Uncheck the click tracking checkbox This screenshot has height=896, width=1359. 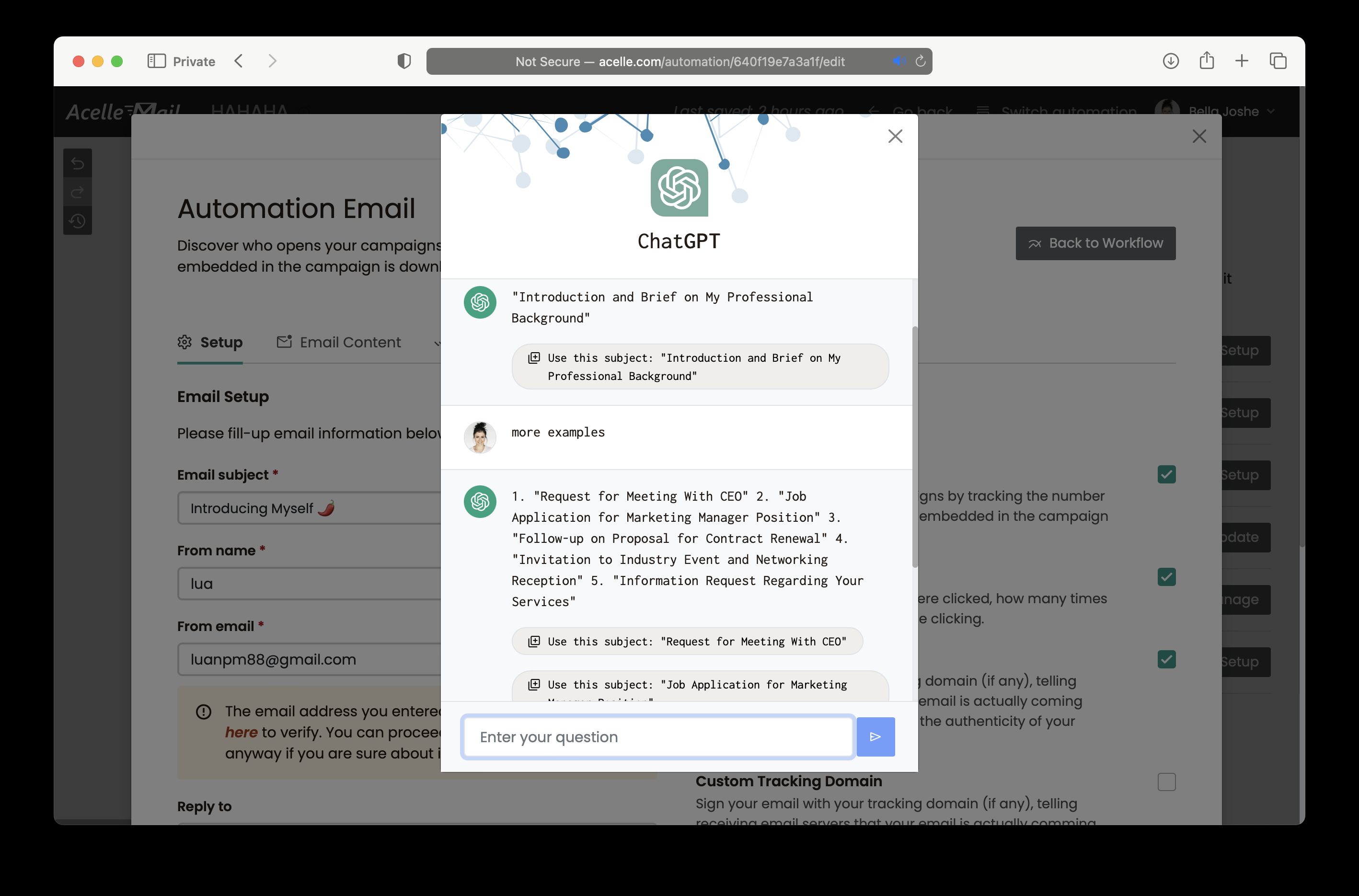tap(1166, 576)
